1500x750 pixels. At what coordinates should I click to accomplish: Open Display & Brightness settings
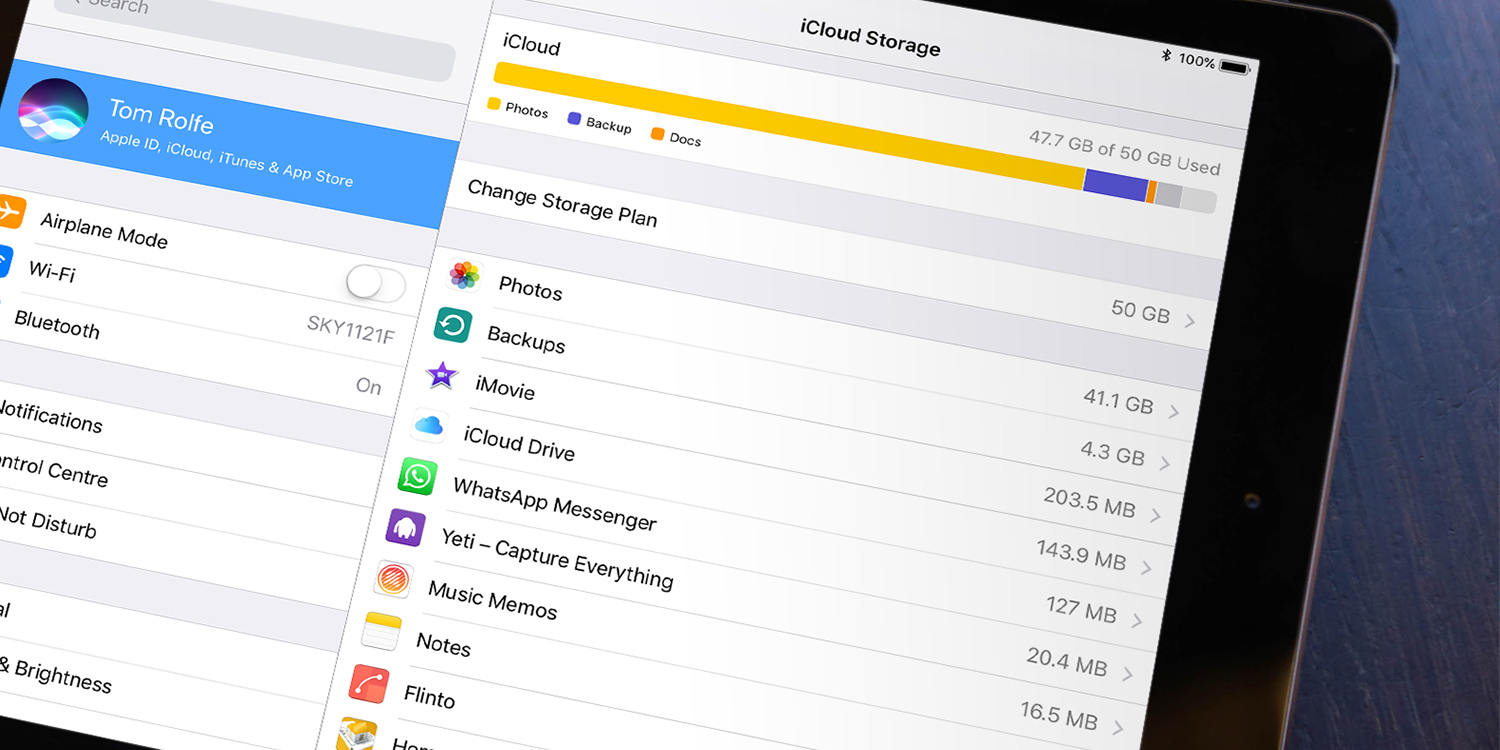(55, 675)
